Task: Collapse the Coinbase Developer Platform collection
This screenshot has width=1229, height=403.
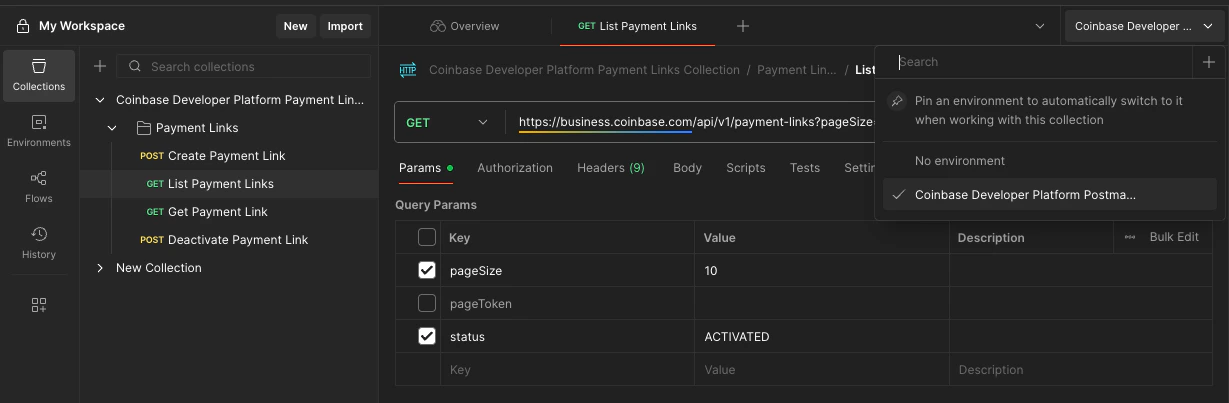Action: tap(100, 100)
